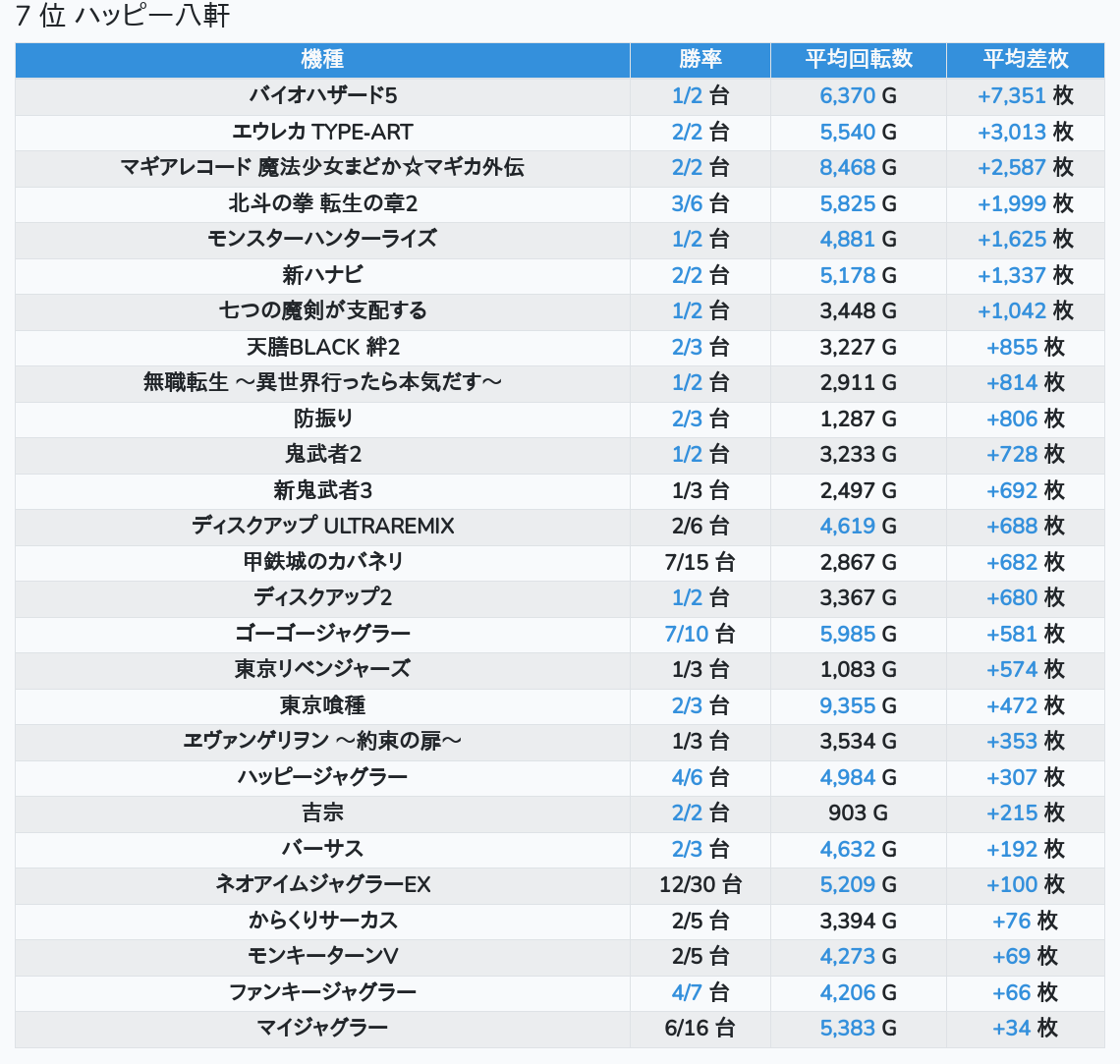
Task: Click the 3/6 台 win rate value
Action: pos(700,203)
